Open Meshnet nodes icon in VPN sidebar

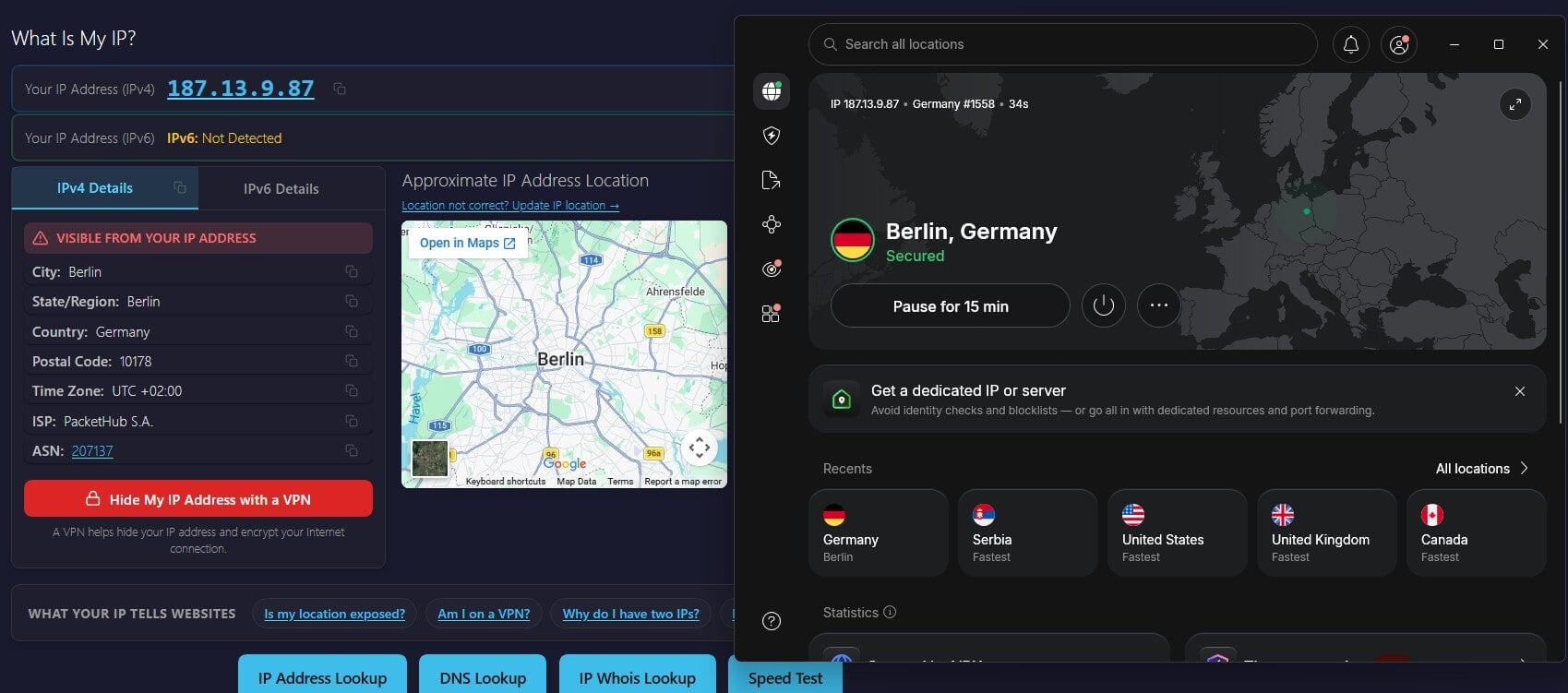[x=772, y=224]
